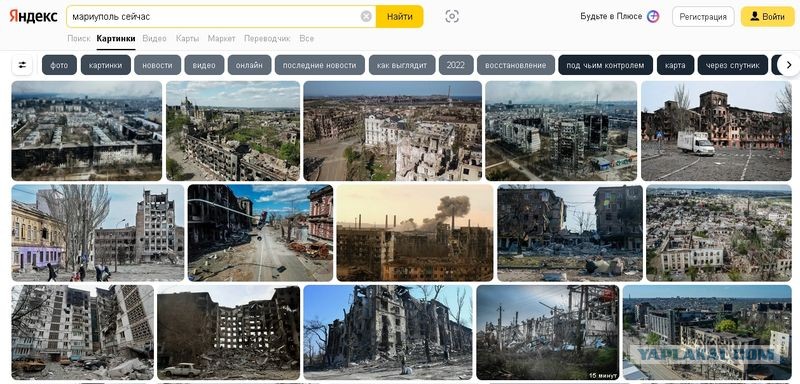Select the карта filter chip
Viewport: 800px width, 384px height.
[x=676, y=65]
